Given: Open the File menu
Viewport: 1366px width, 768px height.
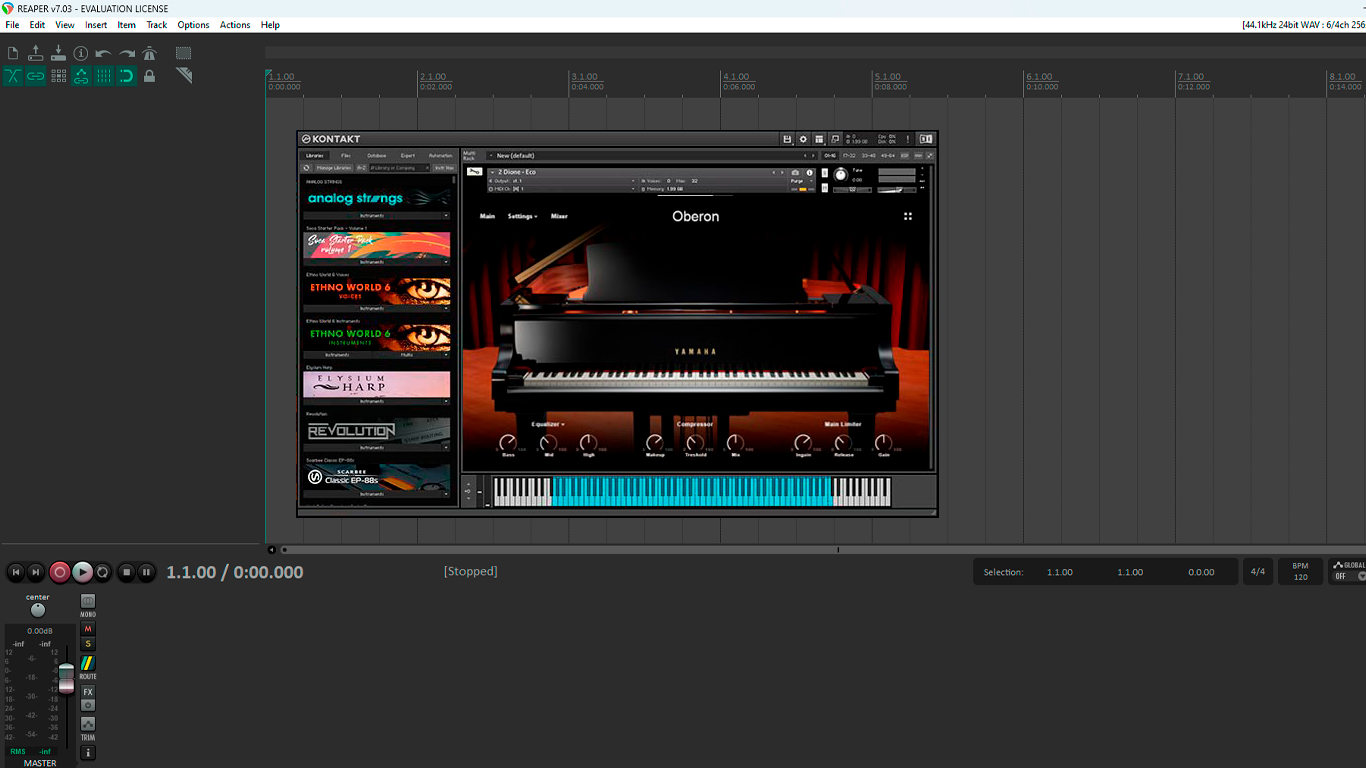Looking at the screenshot, I should point(12,25).
